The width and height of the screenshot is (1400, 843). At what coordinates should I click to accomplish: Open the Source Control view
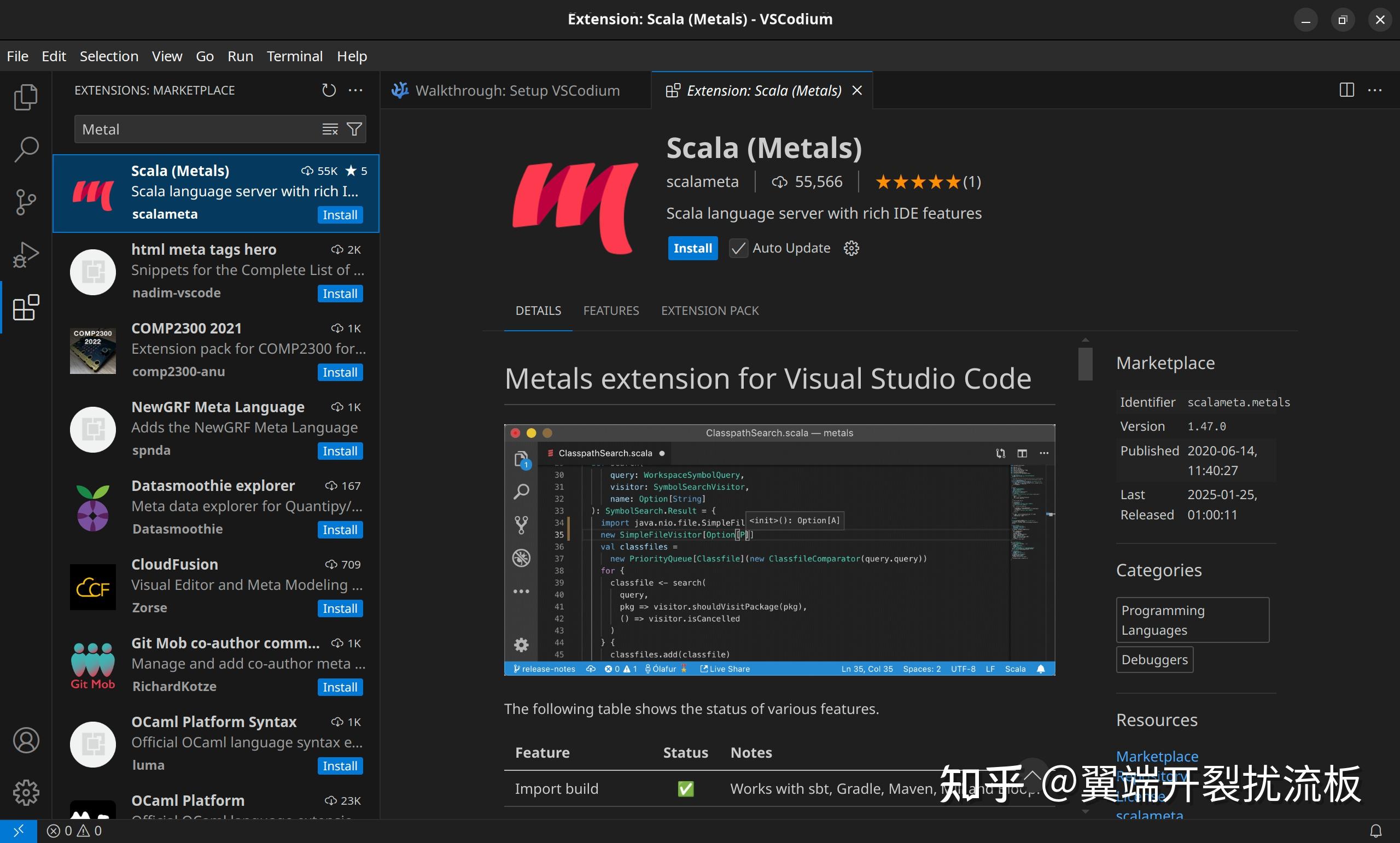[x=25, y=202]
